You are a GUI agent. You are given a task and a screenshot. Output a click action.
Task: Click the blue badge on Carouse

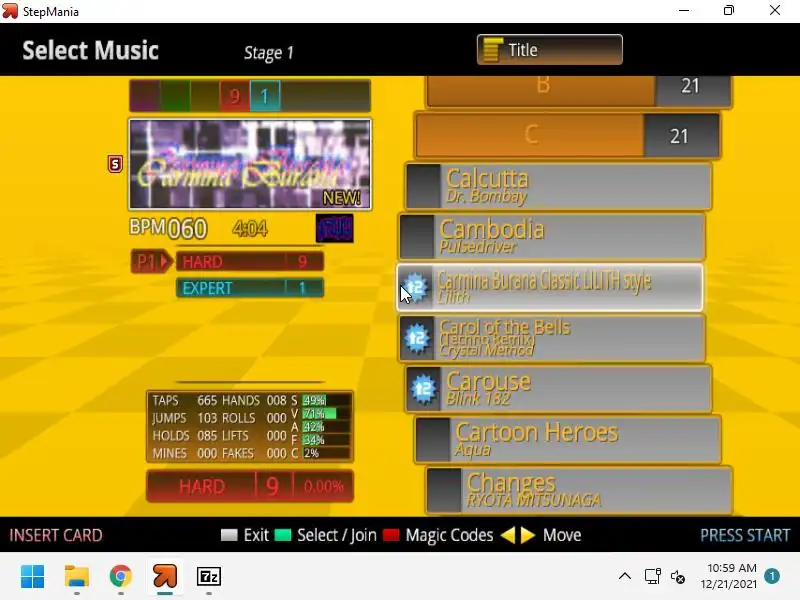pos(423,389)
